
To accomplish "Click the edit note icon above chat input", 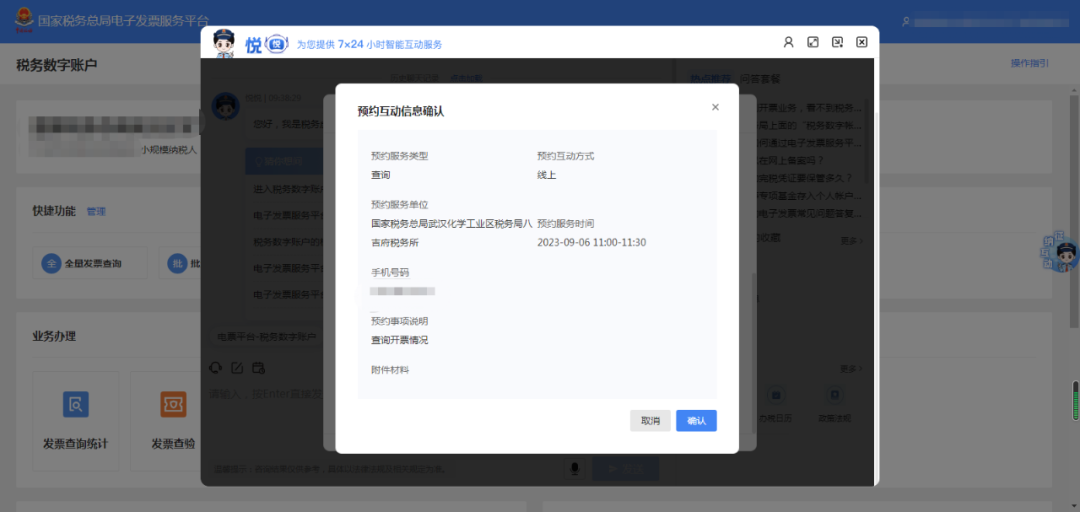I will coord(237,368).
